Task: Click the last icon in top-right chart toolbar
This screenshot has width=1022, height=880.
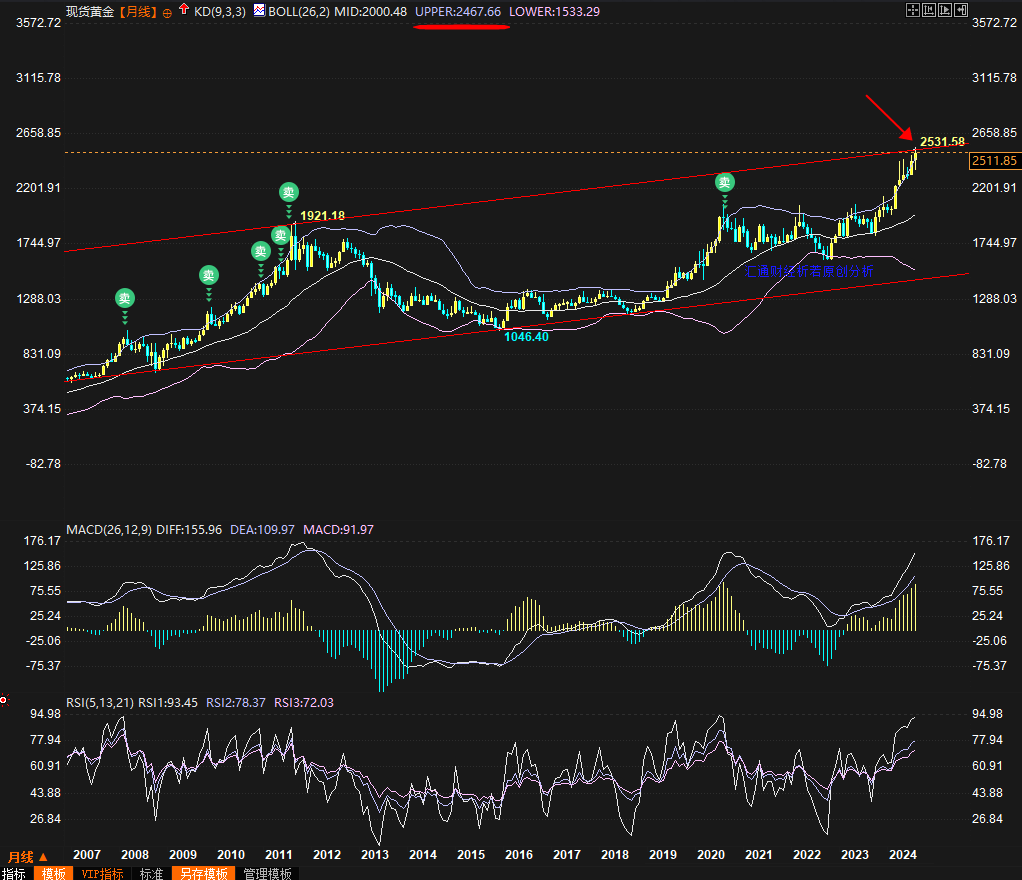Action: pyautogui.click(x=960, y=11)
